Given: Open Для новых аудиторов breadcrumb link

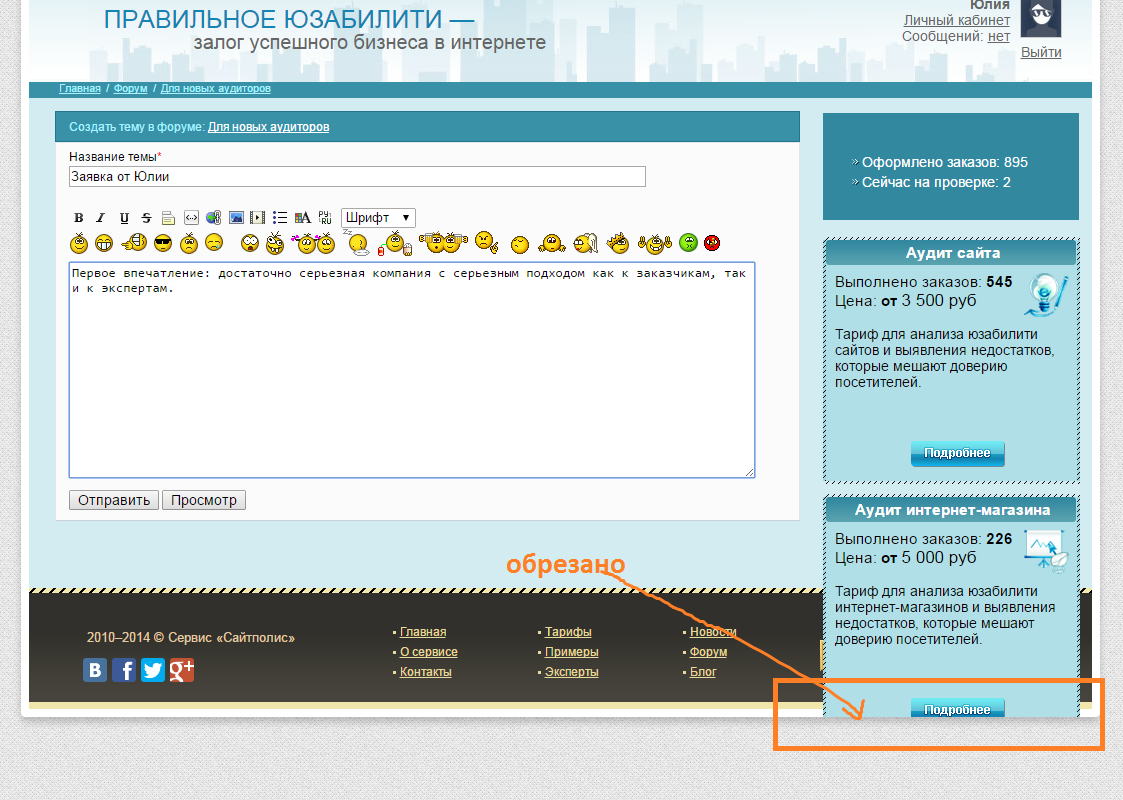Looking at the screenshot, I should [216, 89].
